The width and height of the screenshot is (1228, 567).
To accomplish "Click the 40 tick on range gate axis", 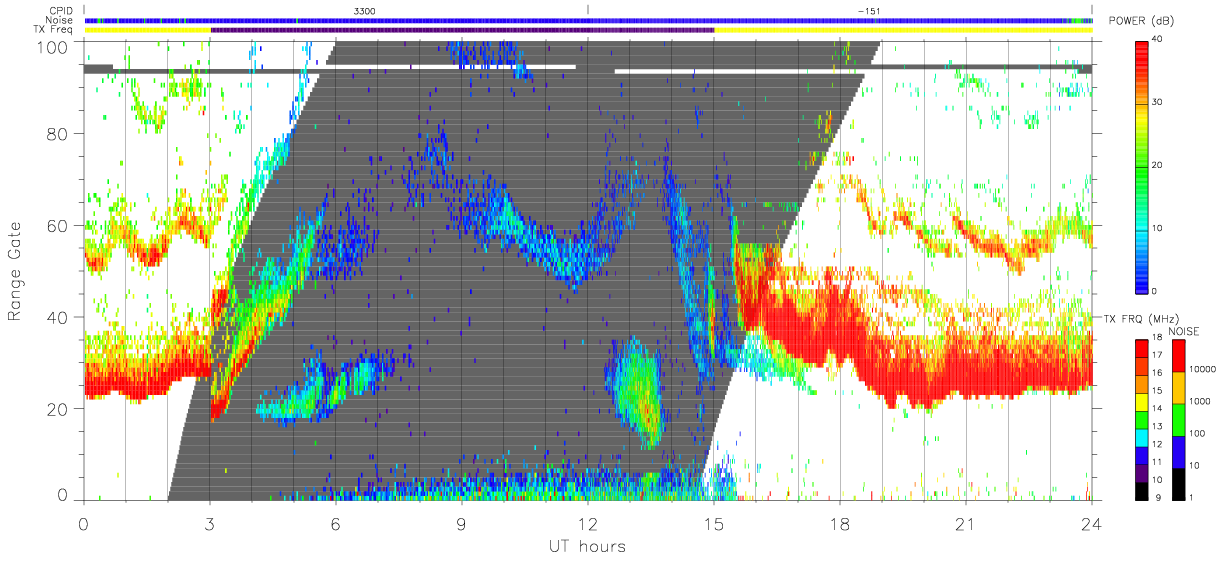I will 59,317.
